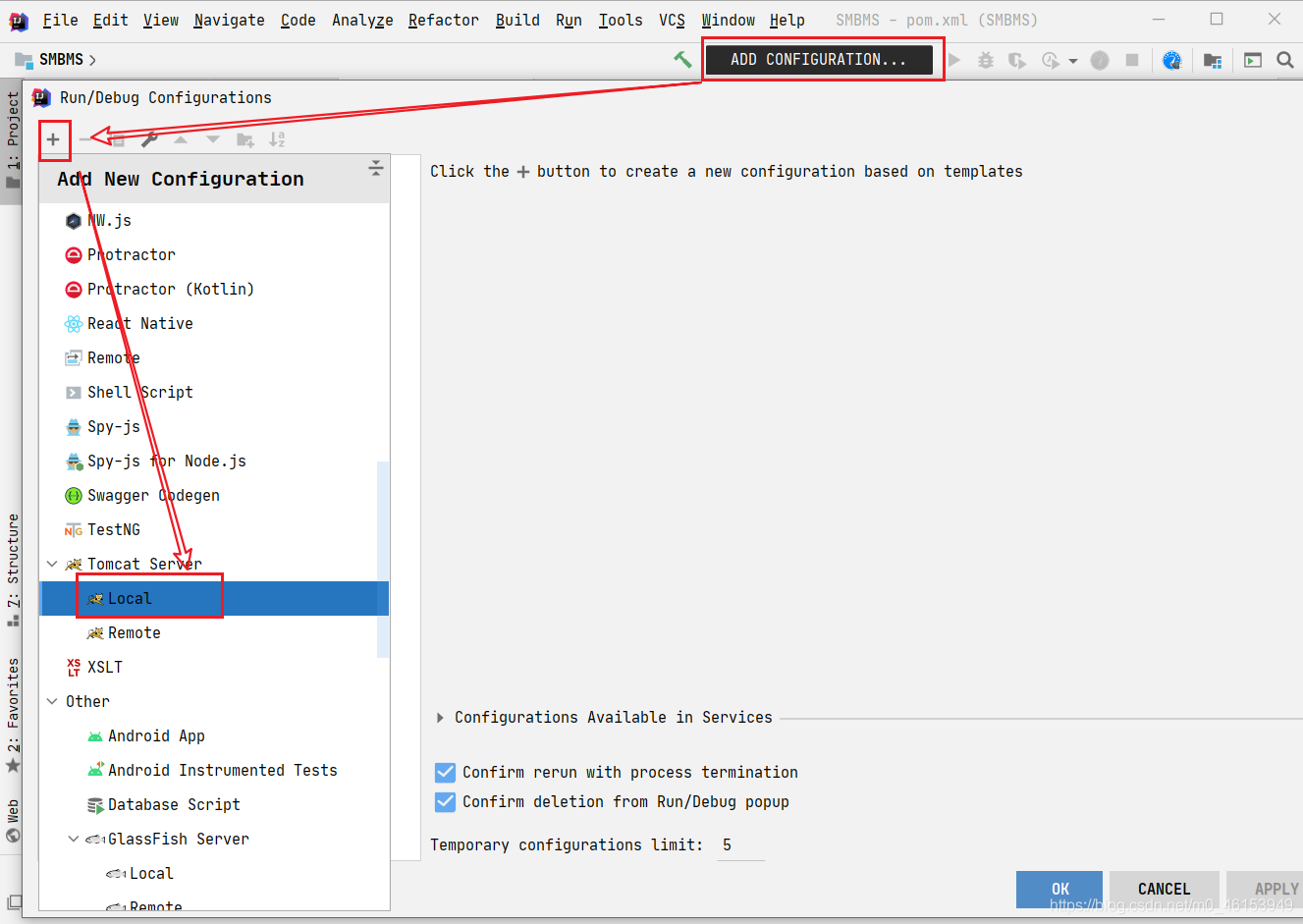
Task: Click the collapse icon in Add New Configuration header
Action: pyautogui.click(x=375, y=167)
